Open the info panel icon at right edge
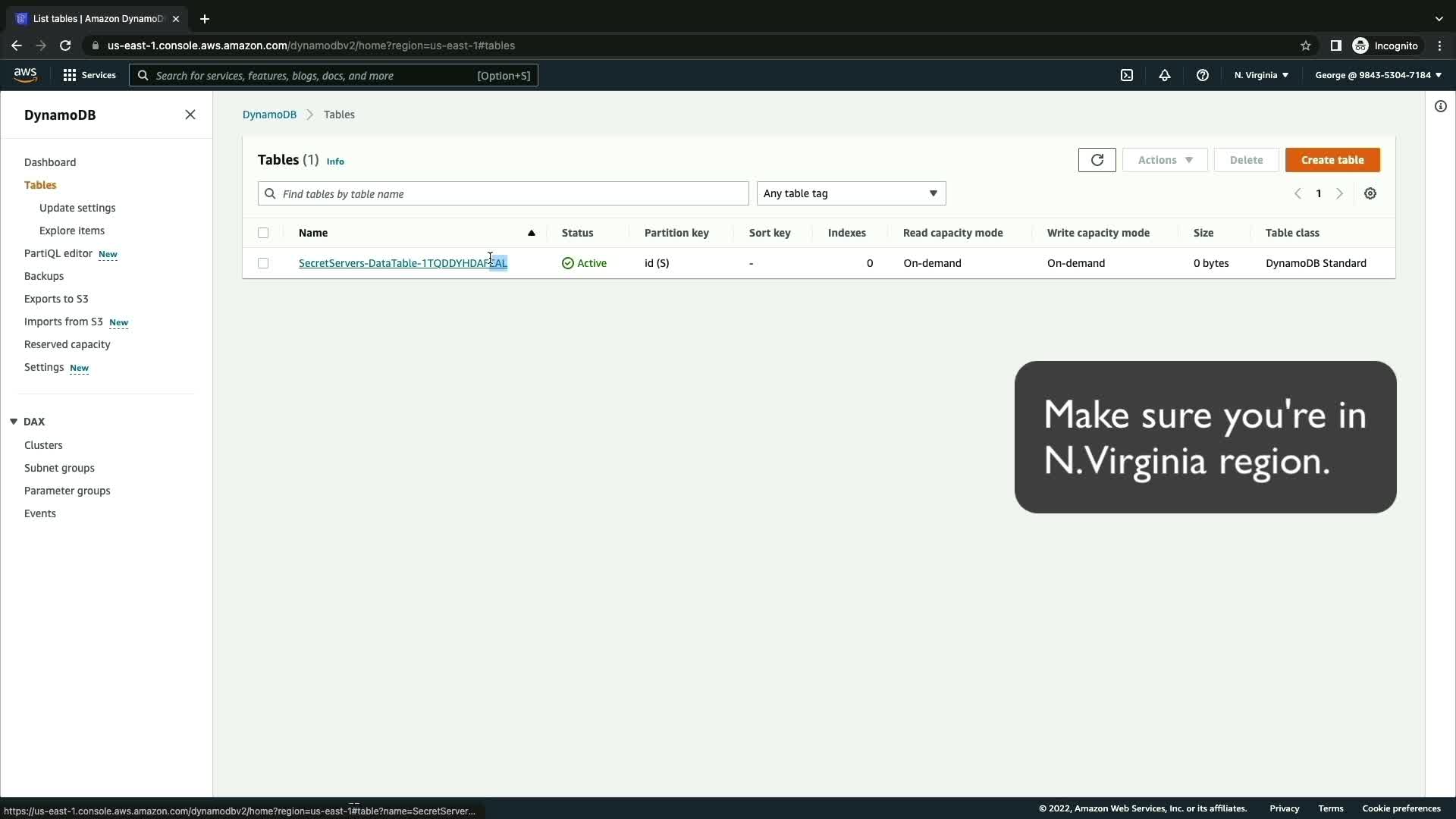The width and height of the screenshot is (1456, 819). point(1441,106)
